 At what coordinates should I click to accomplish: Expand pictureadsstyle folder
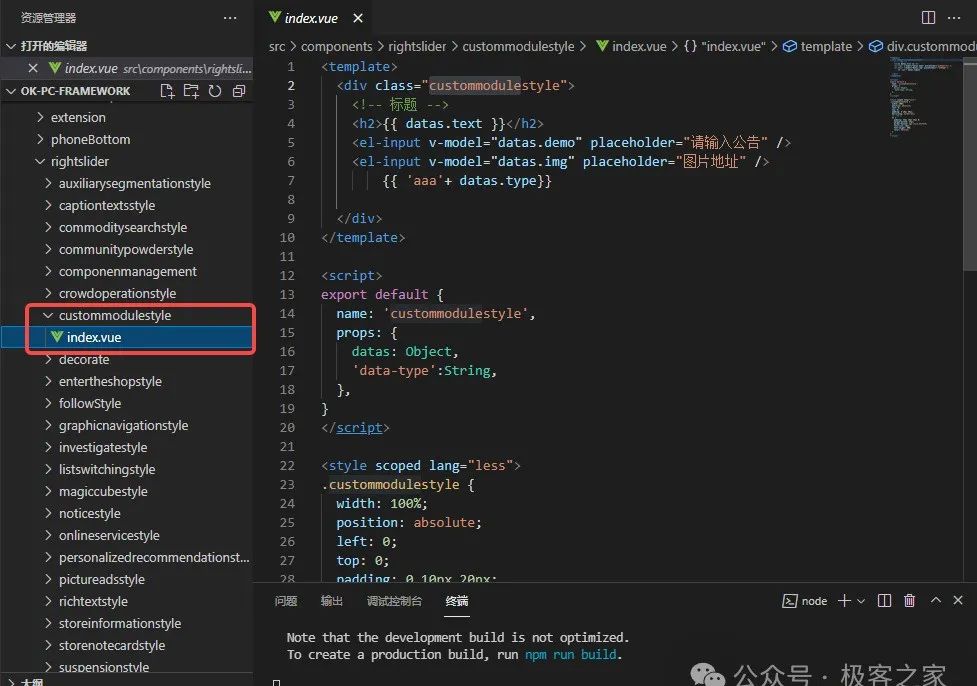[x=49, y=579]
